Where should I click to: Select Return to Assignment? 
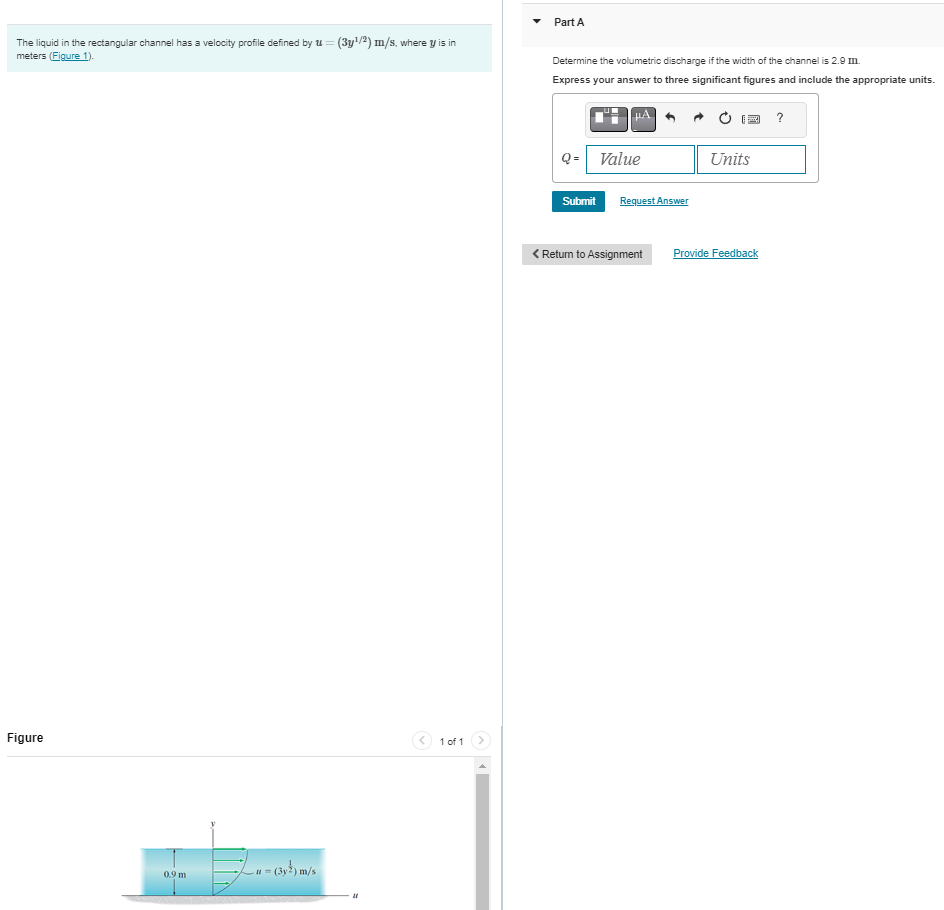coord(586,254)
